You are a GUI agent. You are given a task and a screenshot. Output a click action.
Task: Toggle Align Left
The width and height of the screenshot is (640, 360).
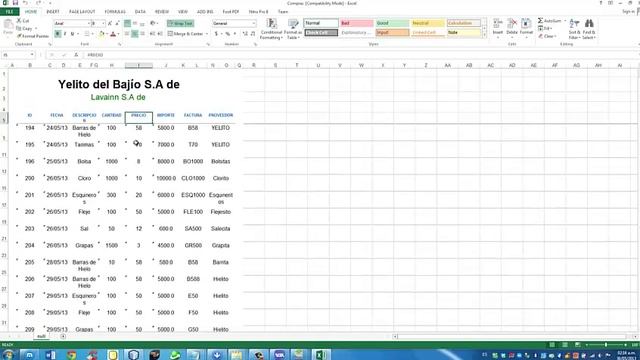click(127, 34)
